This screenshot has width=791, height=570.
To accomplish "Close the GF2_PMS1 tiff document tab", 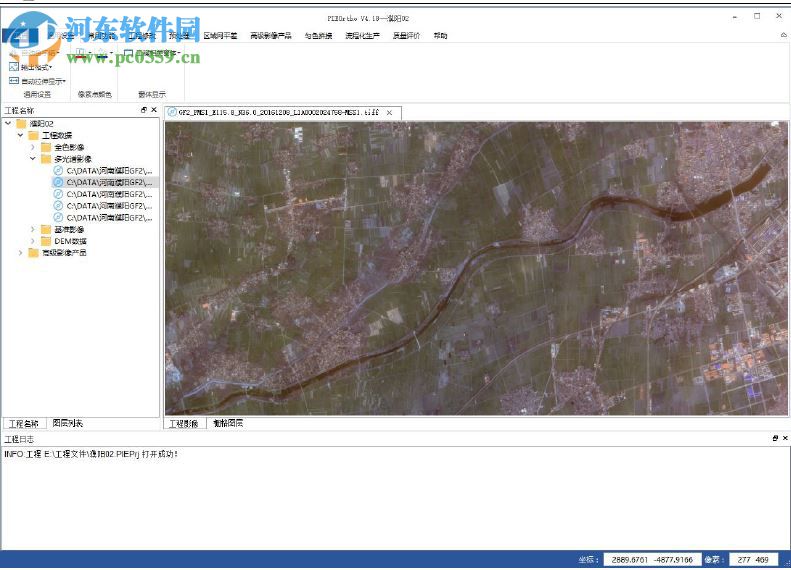I will 389,112.
